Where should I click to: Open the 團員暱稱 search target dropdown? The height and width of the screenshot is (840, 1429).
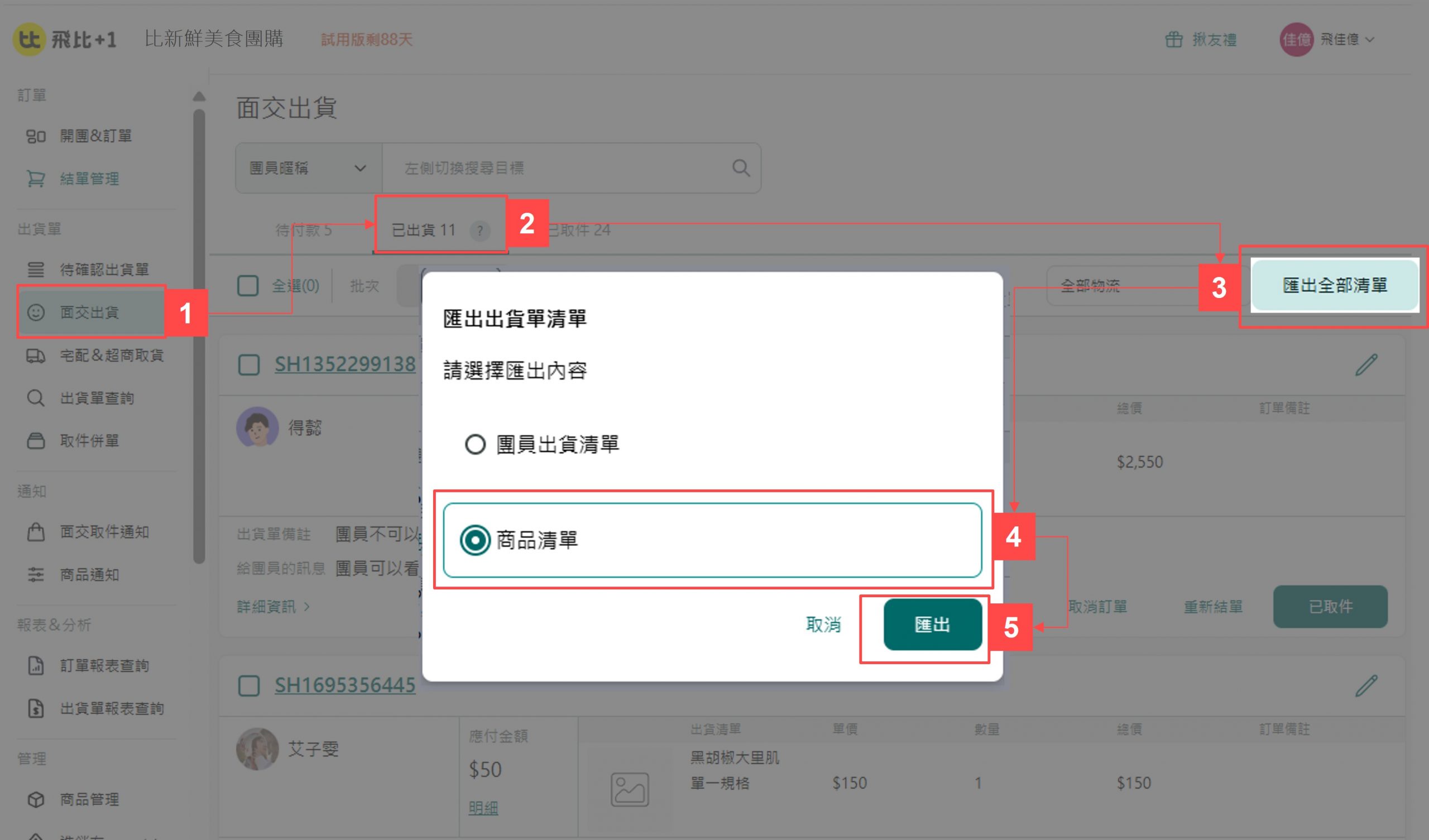pyautogui.click(x=308, y=168)
